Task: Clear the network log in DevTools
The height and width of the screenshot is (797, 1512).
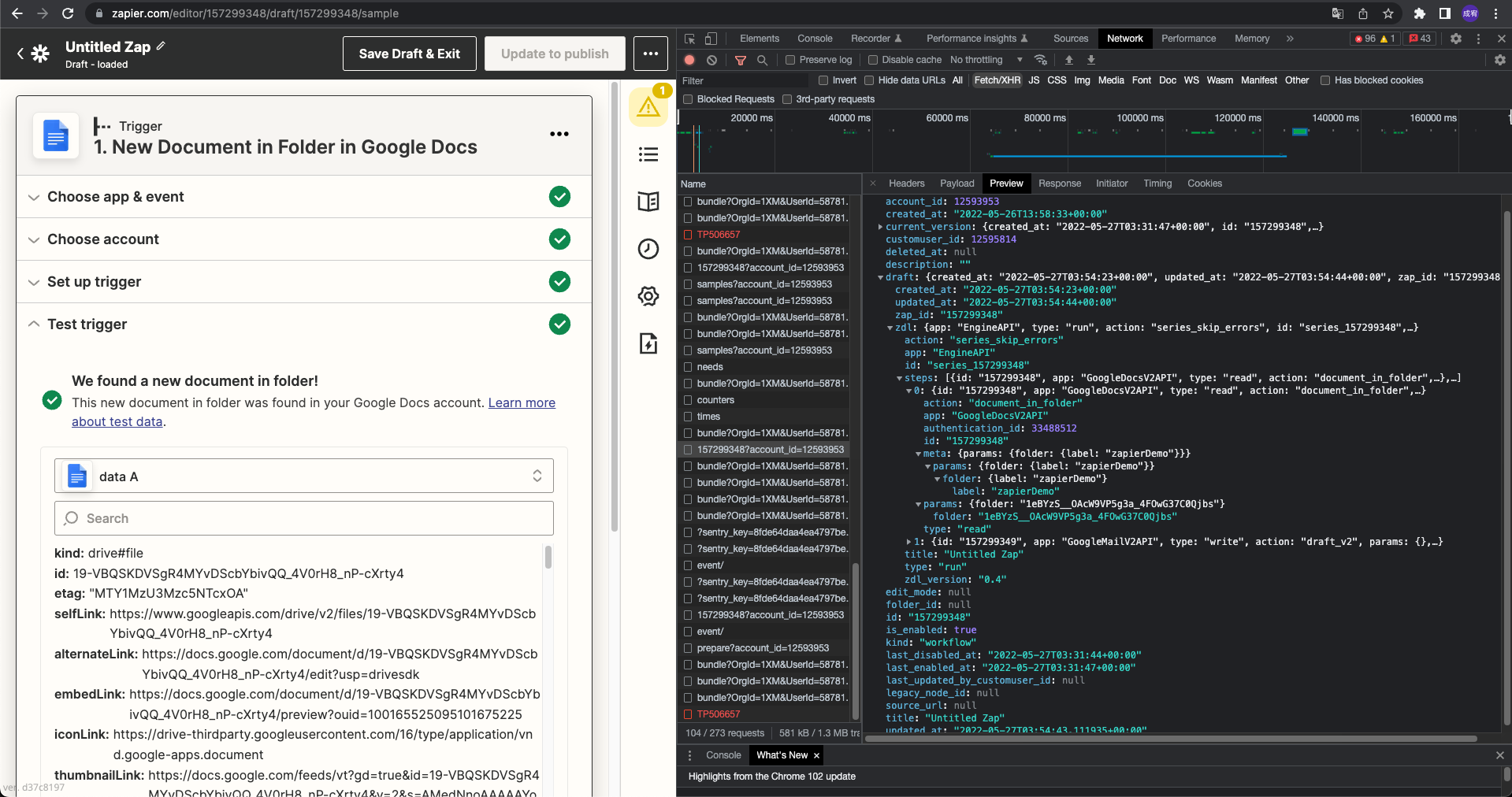Action: [711, 60]
